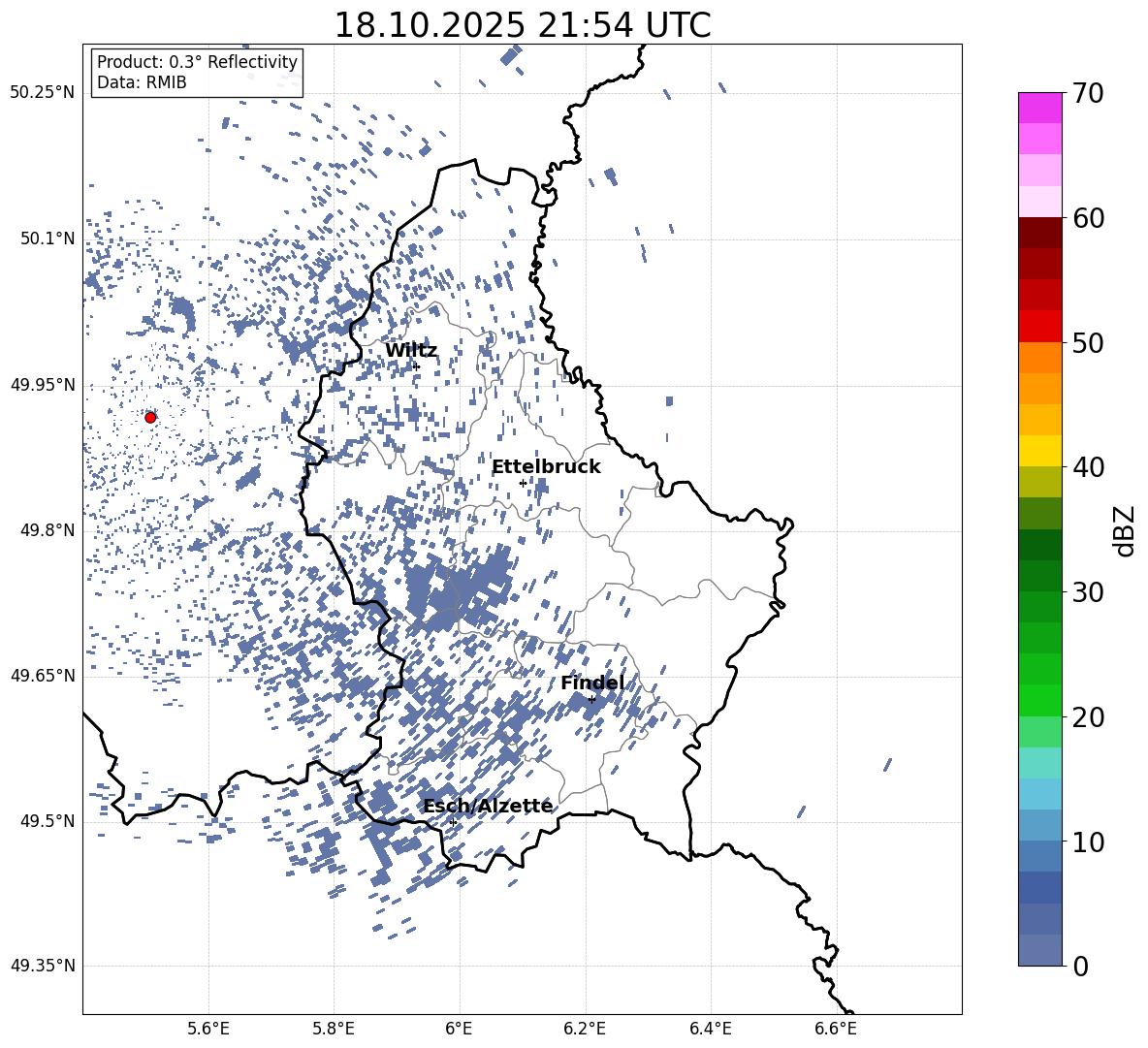Click the yellow colorbar segment near 40
The width and height of the screenshot is (1148, 1048).
click(x=1039, y=451)
